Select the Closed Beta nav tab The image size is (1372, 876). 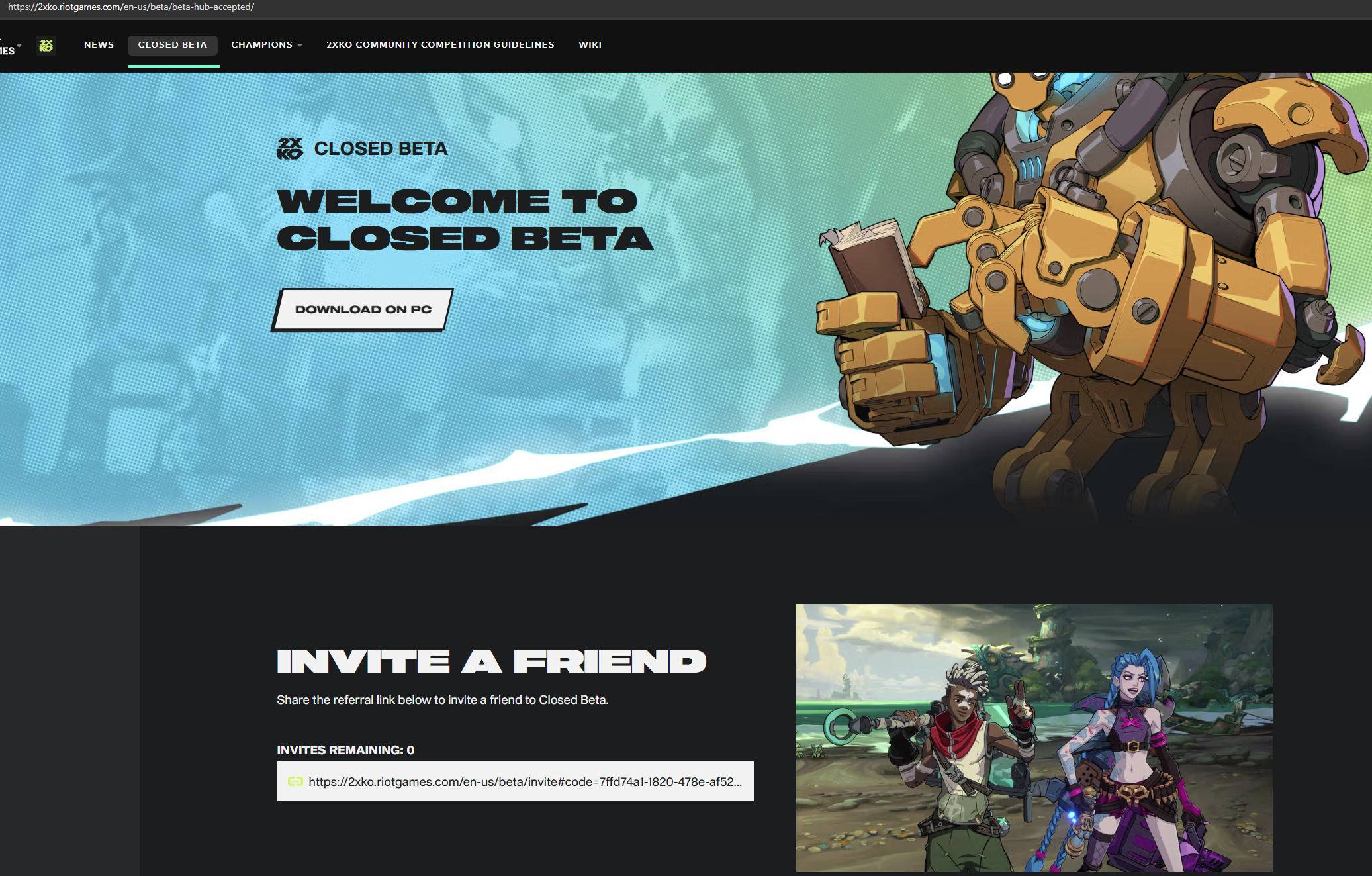[x=172, y=45]
